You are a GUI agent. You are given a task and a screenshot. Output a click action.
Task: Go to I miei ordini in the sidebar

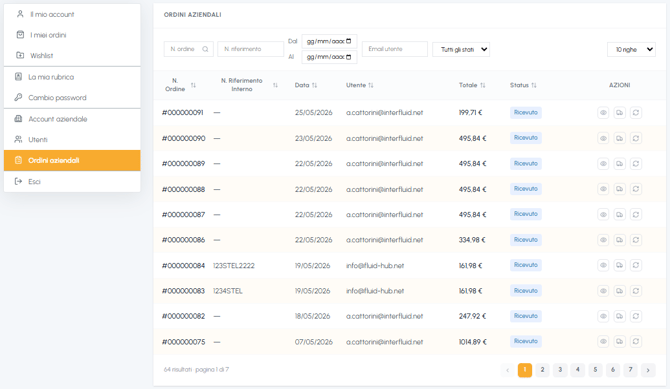(x=72, y=35)
